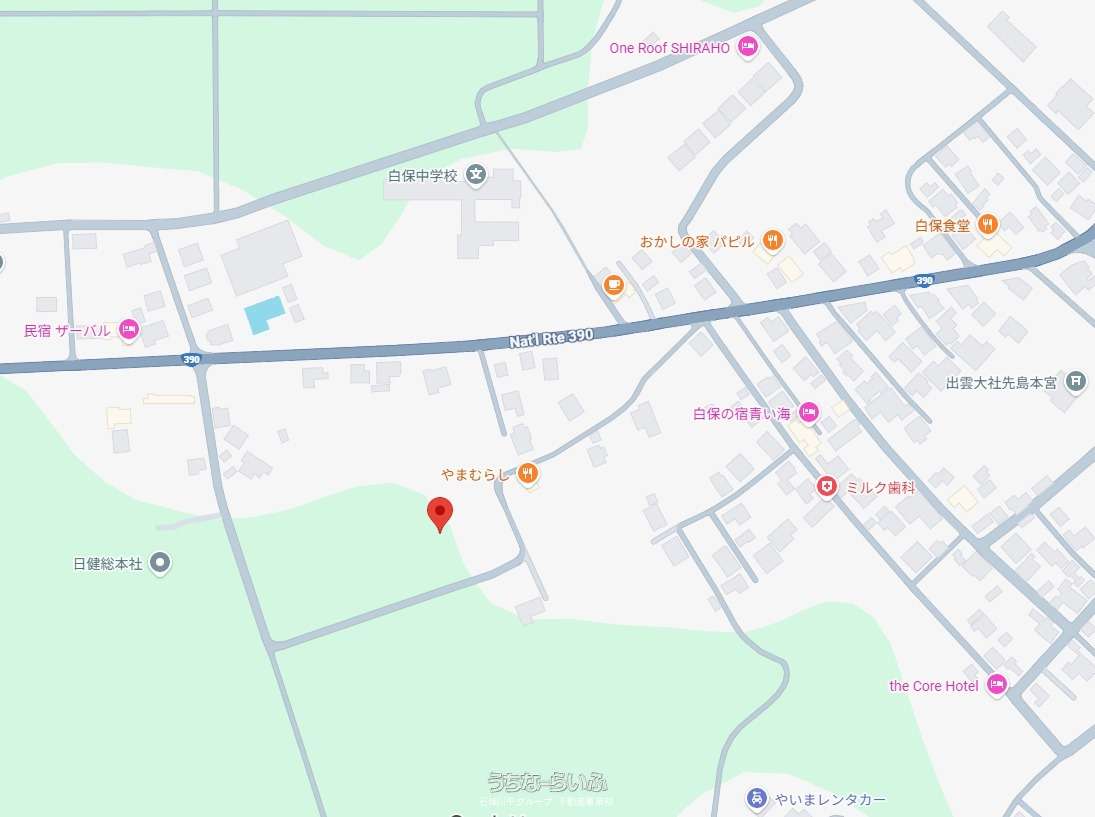
Task: Select the 出雲大社先島本宮 shrine icon
Action: [1076, 381]
